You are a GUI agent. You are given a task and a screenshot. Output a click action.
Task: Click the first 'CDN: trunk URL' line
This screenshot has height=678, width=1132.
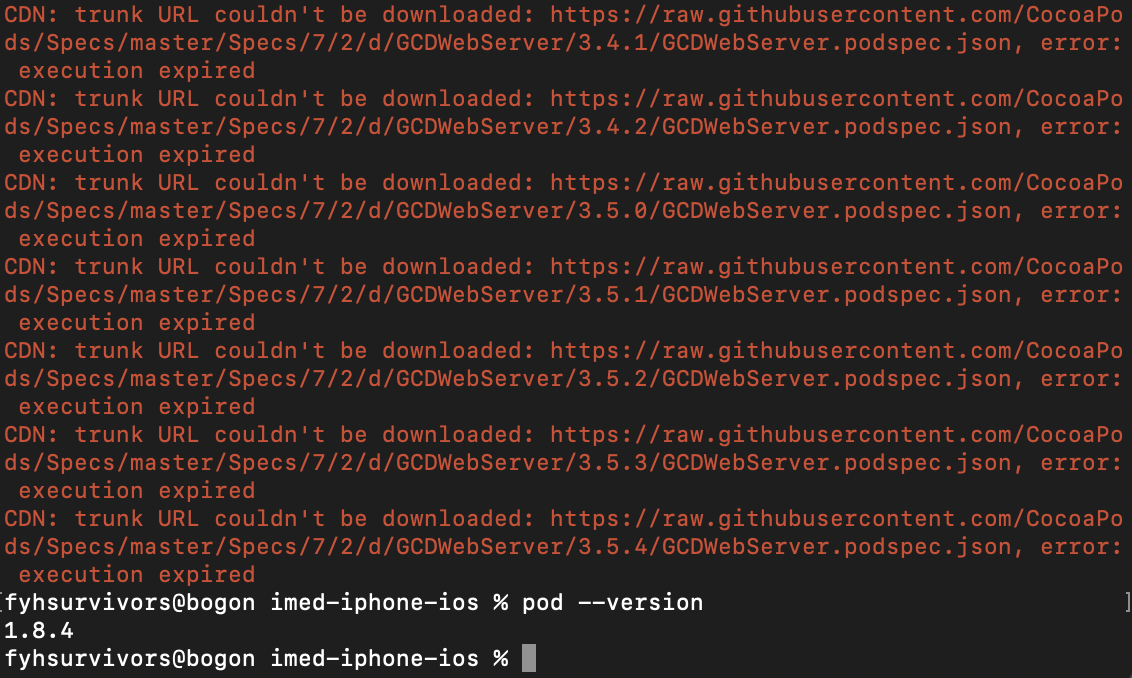click(x=563, y=14)
